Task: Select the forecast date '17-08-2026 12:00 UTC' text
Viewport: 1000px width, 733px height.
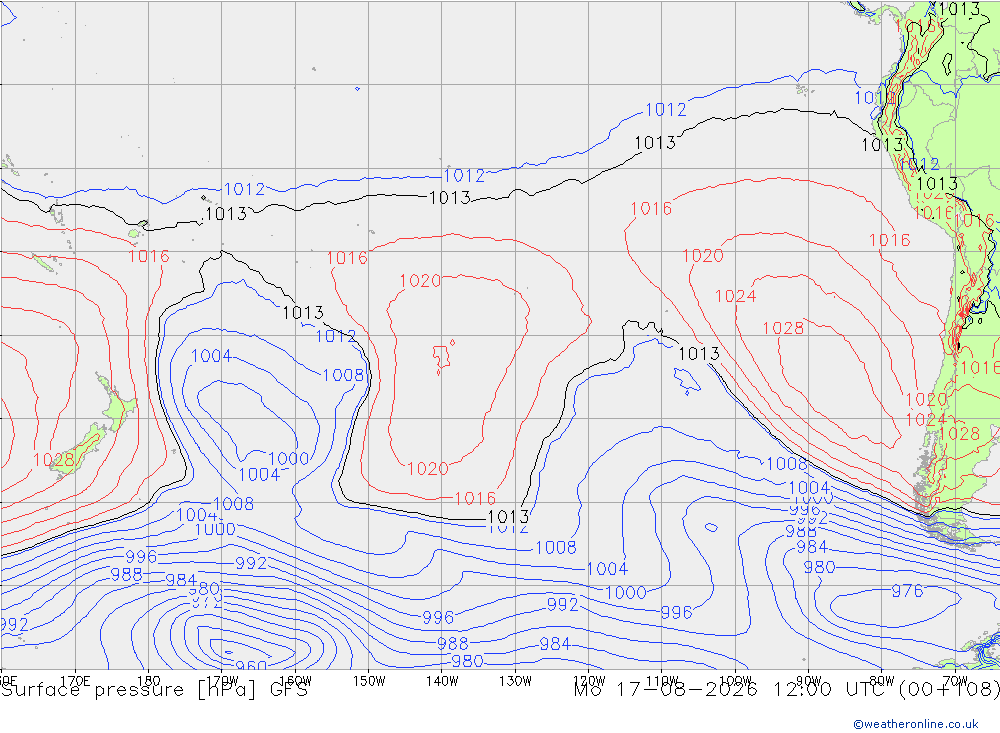Action: pos(756,690)
